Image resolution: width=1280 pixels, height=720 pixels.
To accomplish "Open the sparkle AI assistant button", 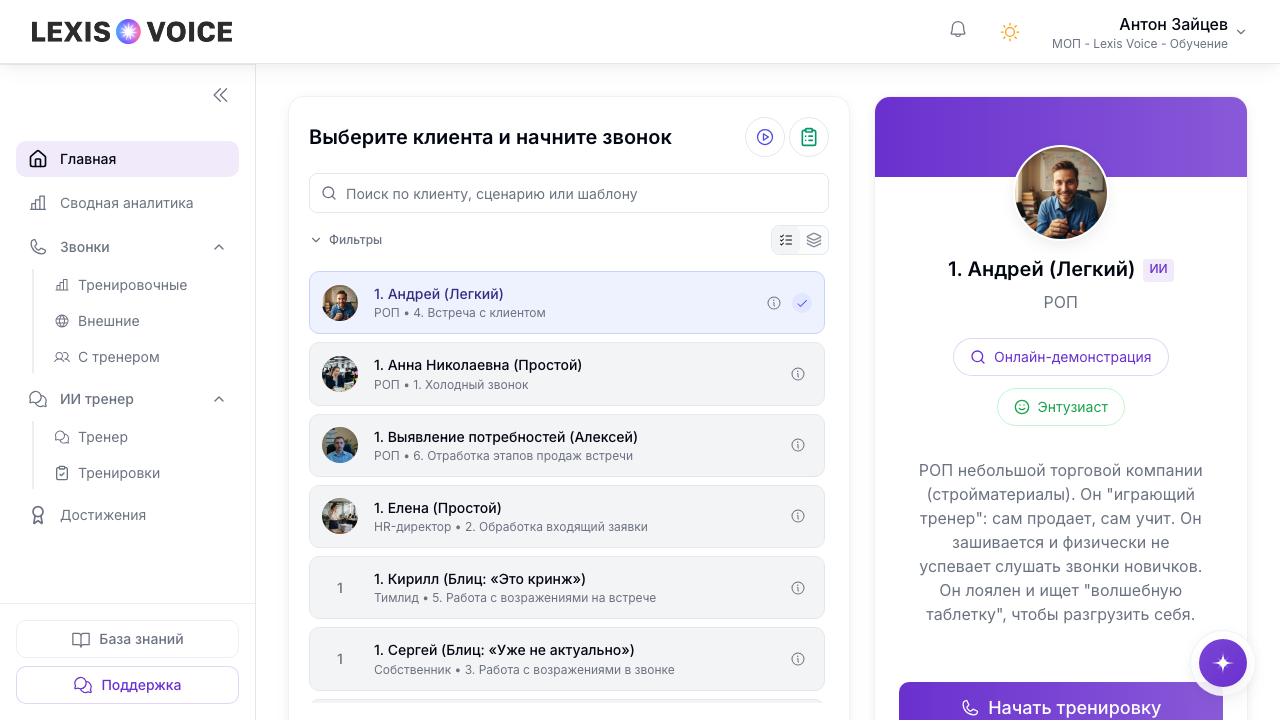I will click(1222, 662).
